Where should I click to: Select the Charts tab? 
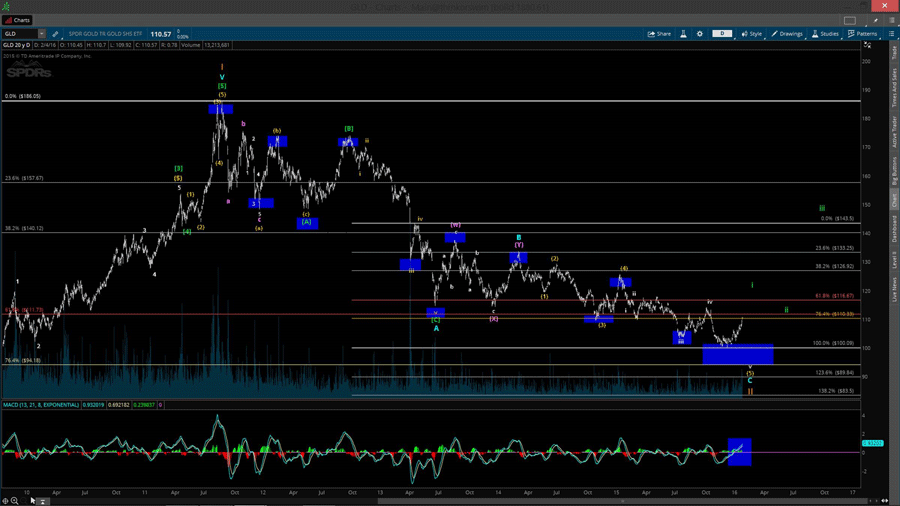[18, 20]
